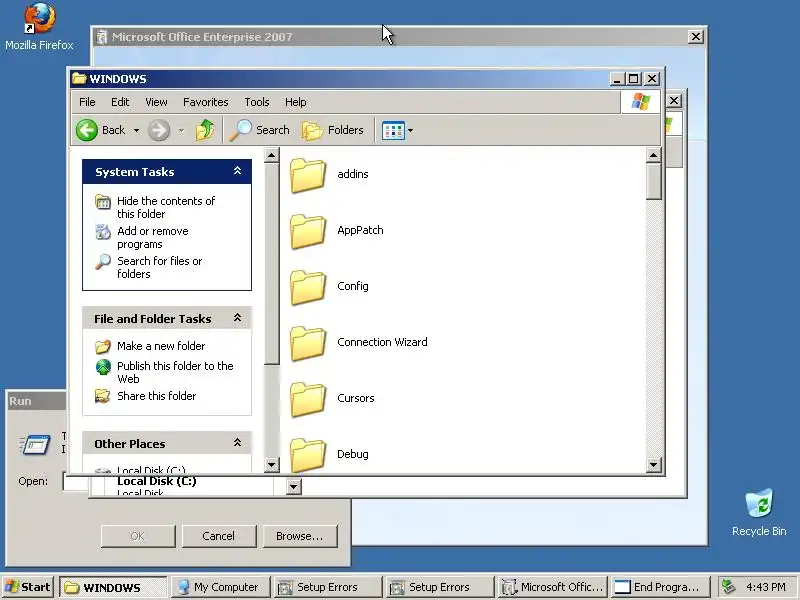Select the Connection Wizard folder icon
Viewport: 800px width, 600px height.
[308, 343]
